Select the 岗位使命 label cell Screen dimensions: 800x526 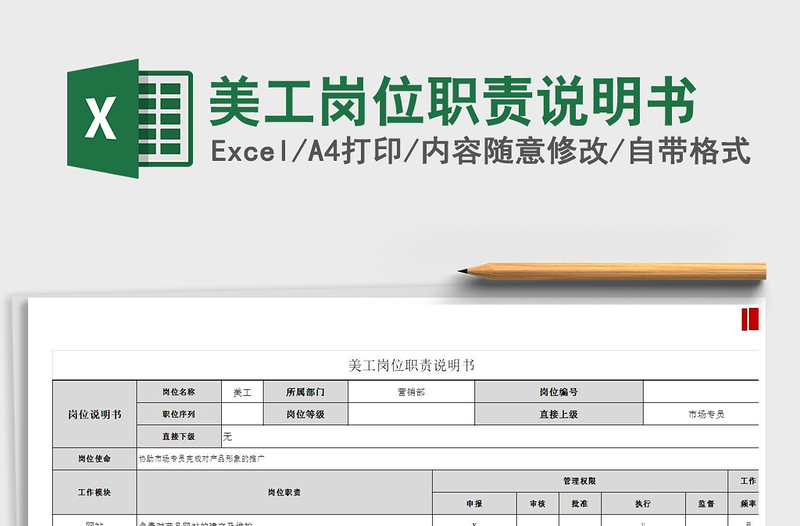(95, 459)
